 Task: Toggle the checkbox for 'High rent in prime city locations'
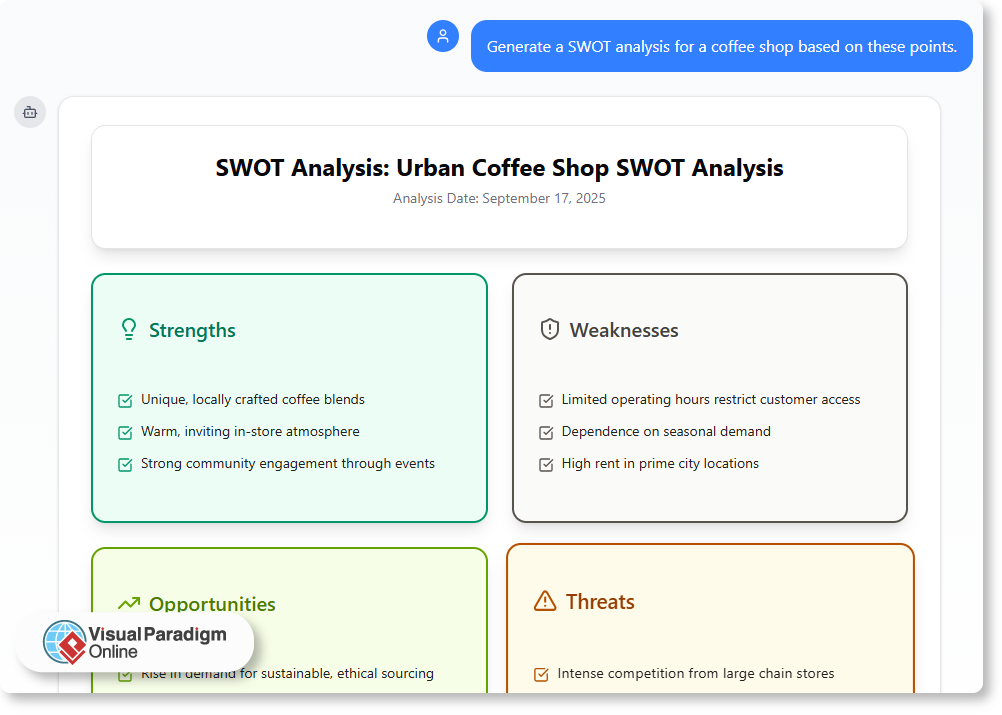pos(546,464)
